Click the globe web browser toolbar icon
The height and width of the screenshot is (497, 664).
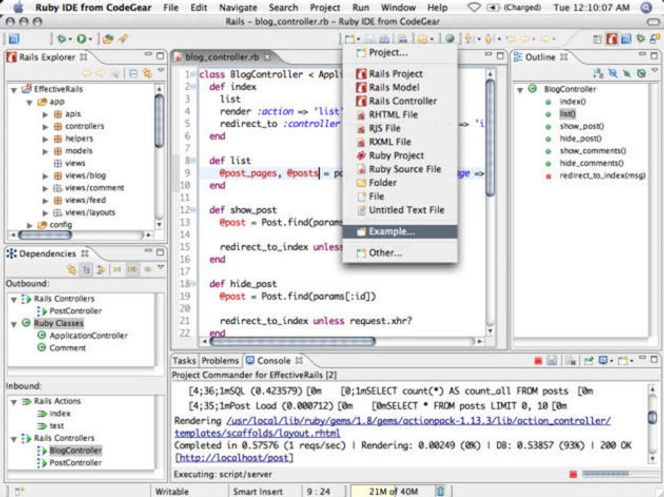pos(450,39)
